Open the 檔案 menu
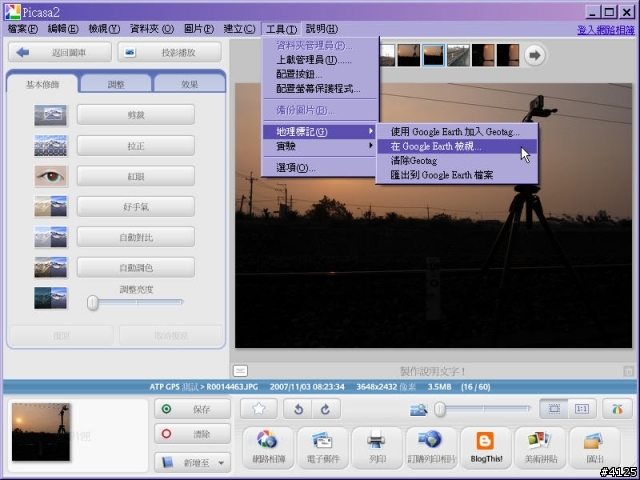This screenshot has width=640, height=480. click(22, 29)
